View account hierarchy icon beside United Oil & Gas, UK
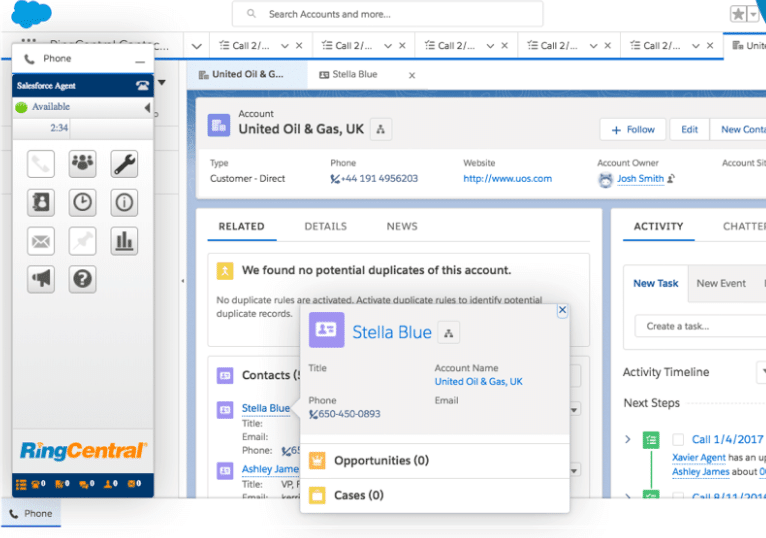 [381, 129]
